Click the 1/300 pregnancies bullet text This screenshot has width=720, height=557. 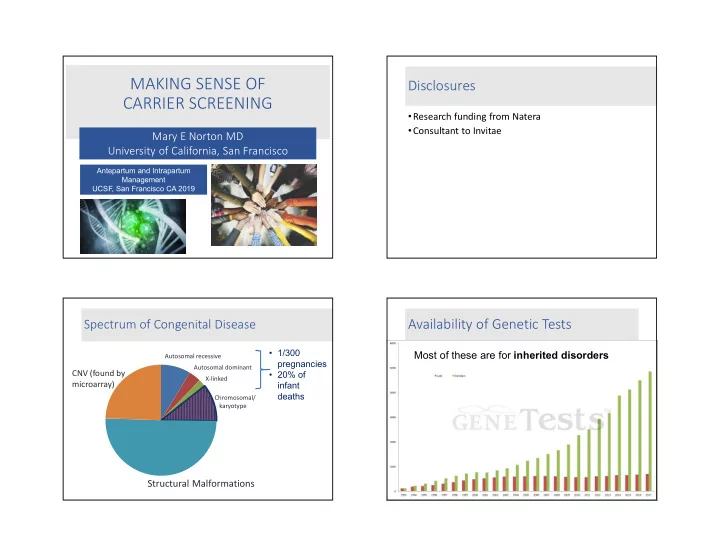click(x=302, y=358)
